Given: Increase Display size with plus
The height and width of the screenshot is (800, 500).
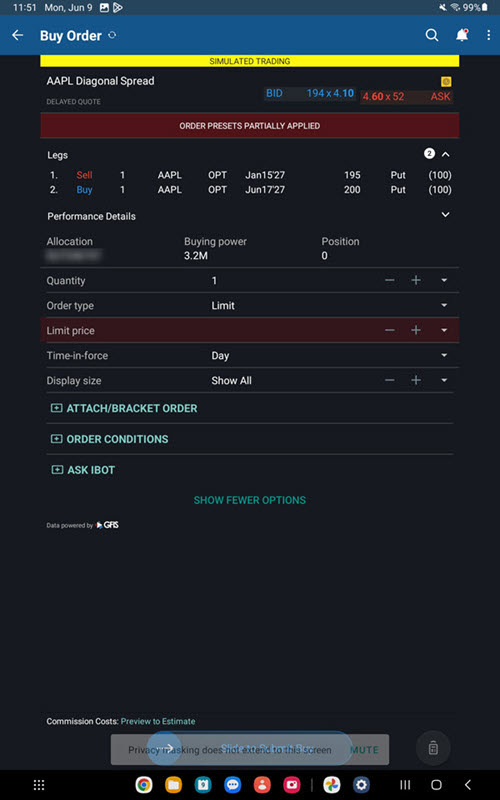Looking at the screenshot, I should point(416,381).
